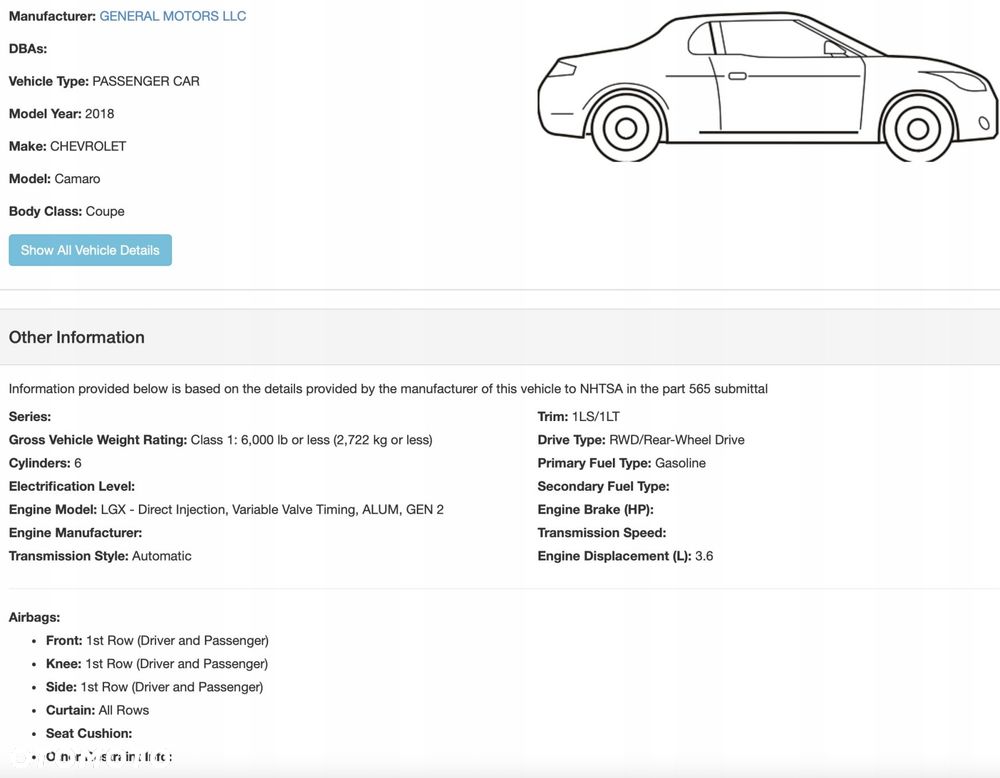Image resolution: width=1000 pixels, height=778 pixels.
Task: Click the Knee airbag list item
Action: point(157,664)
